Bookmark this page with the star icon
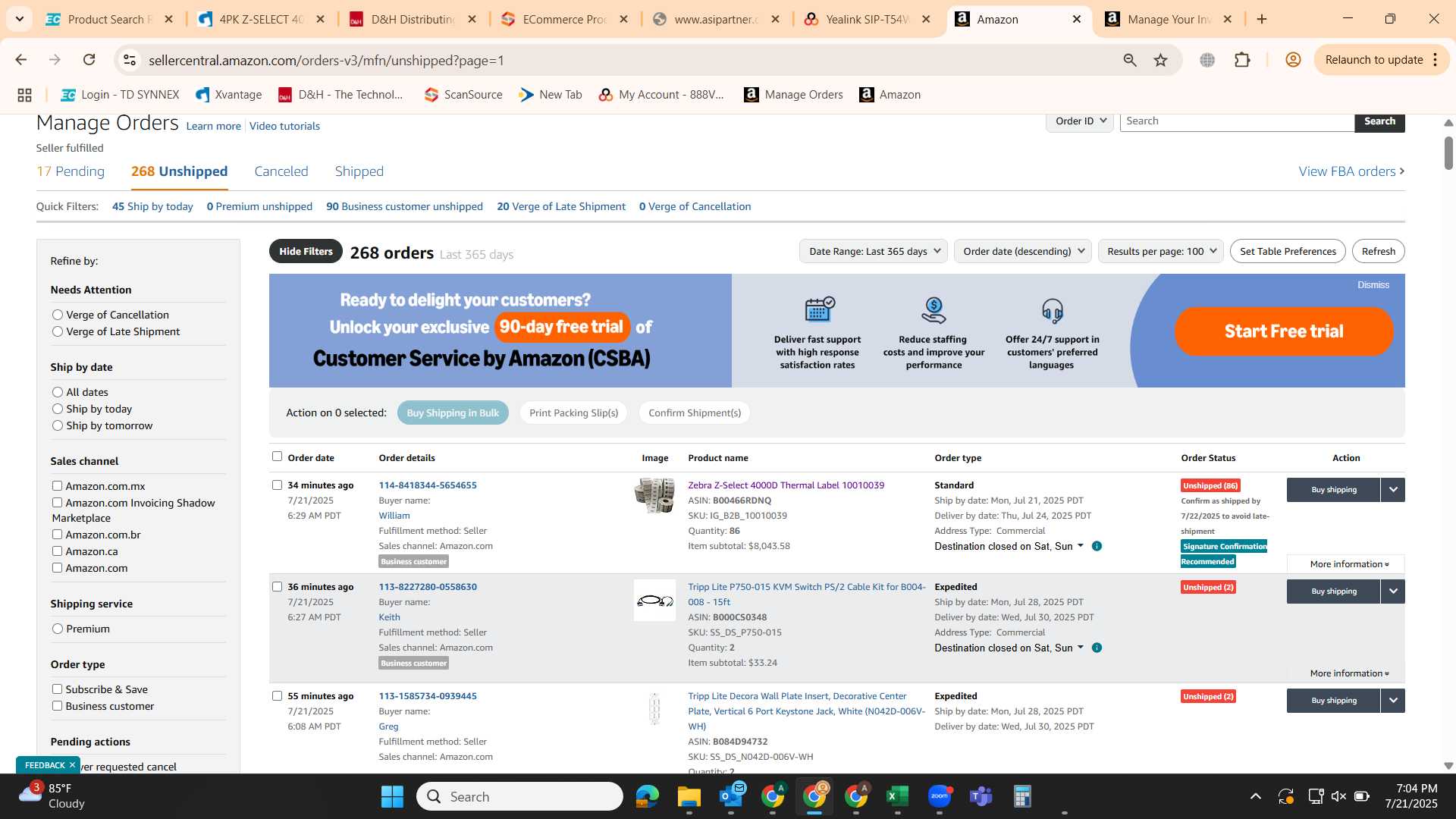The width and height of the screenshot is (1456, 819). 1160,60
